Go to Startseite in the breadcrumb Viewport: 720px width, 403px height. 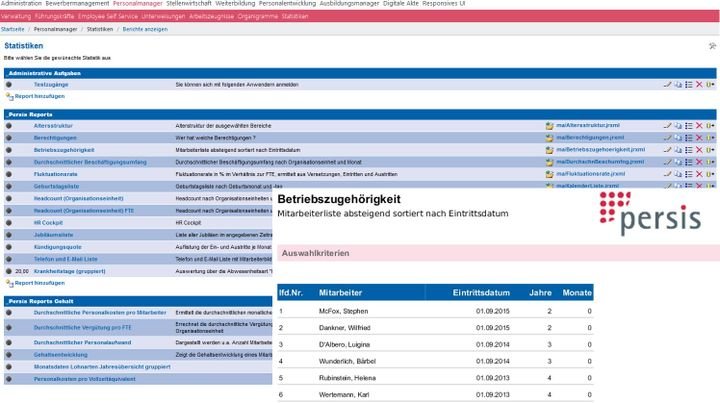12,29
